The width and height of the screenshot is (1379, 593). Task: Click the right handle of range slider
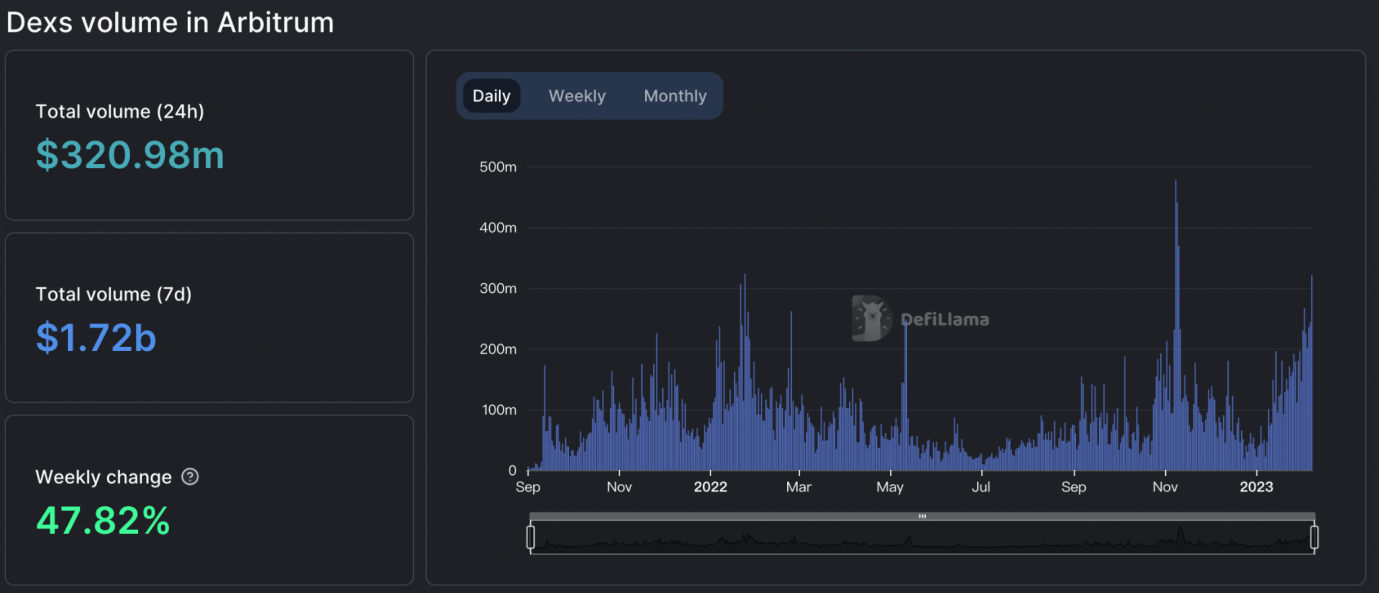pos(1314,538)
